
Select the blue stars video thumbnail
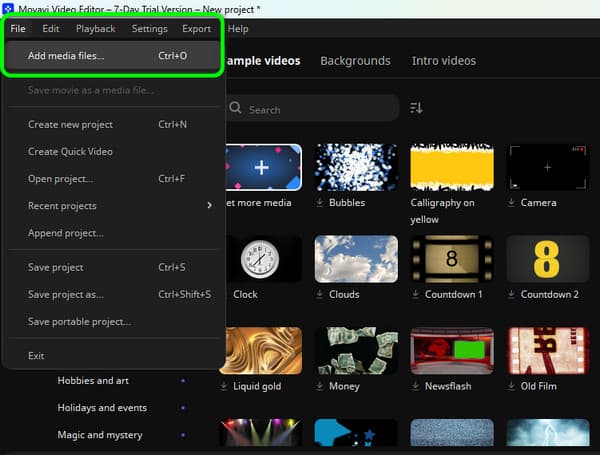click(356, 432)
